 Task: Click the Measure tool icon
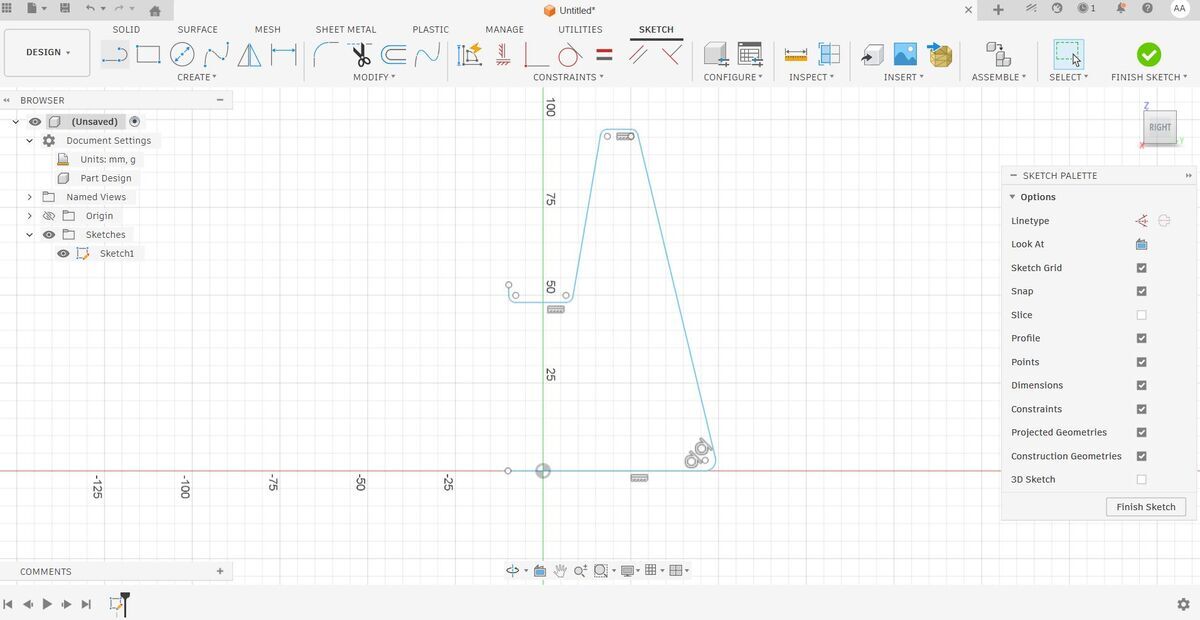[796, 54]
